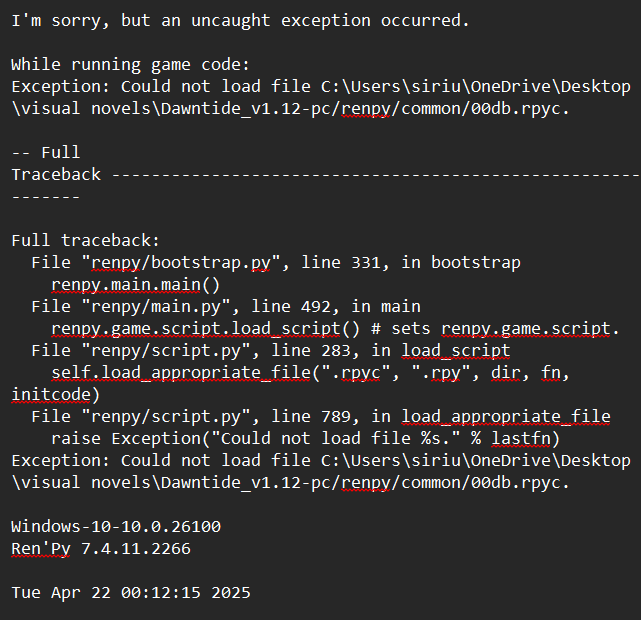This screenshot has height=620, width=641.
Task: Click the underlined 'Ren'Py' version text
Action: coord(41,549)
